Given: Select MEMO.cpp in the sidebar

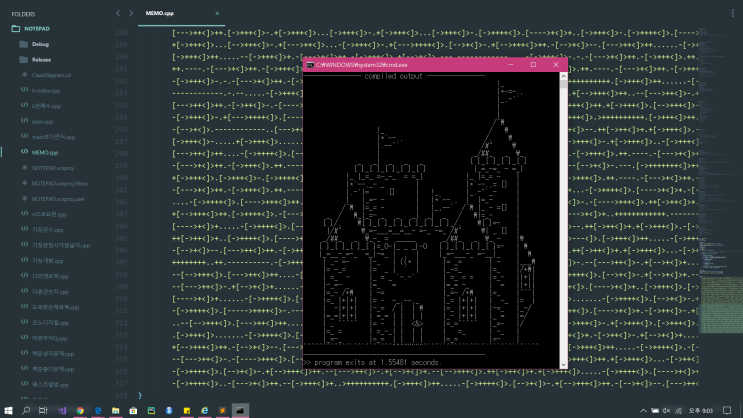Looking at the screenshot, I should click(45, 153).
